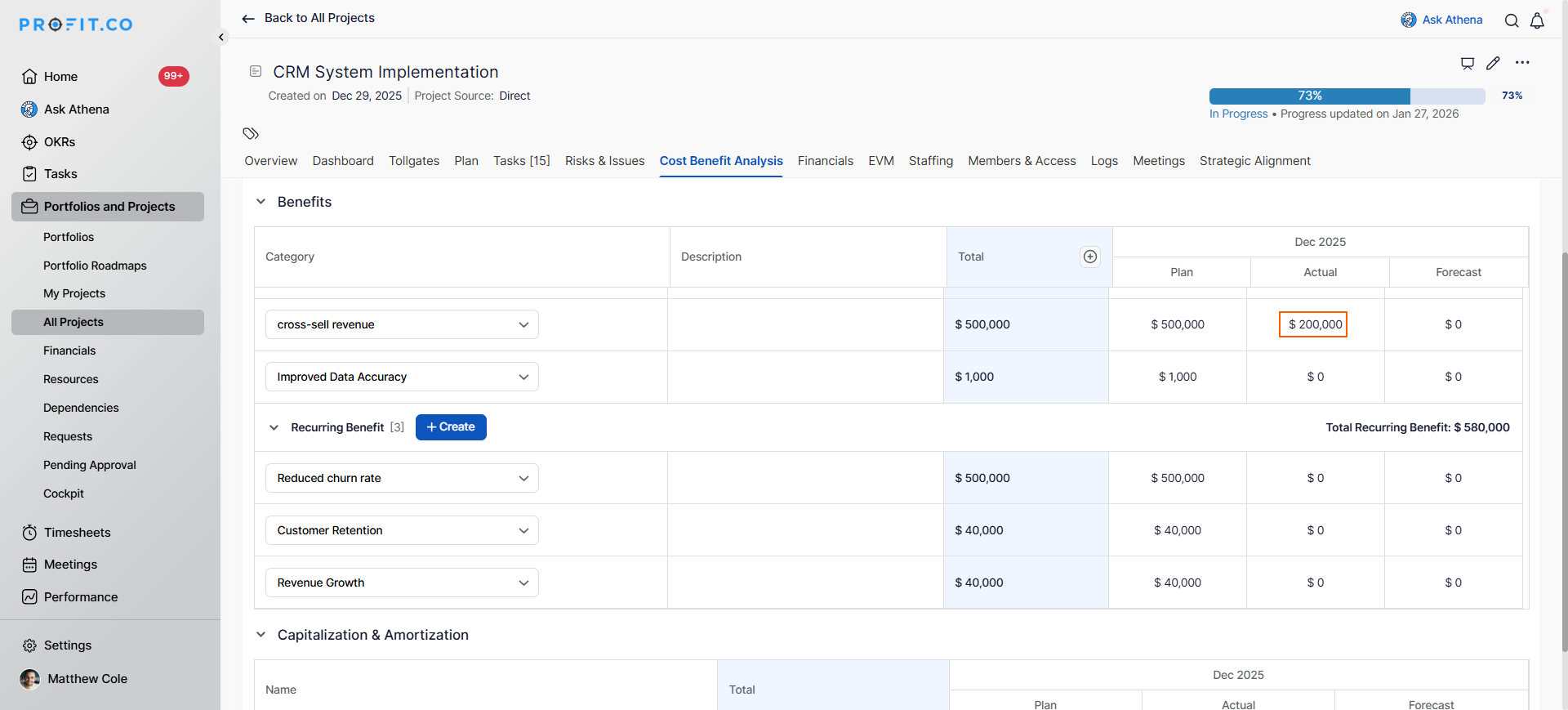Open the three-dot more options menu
Screen dimensions: 1568x710
[1522, 63]
